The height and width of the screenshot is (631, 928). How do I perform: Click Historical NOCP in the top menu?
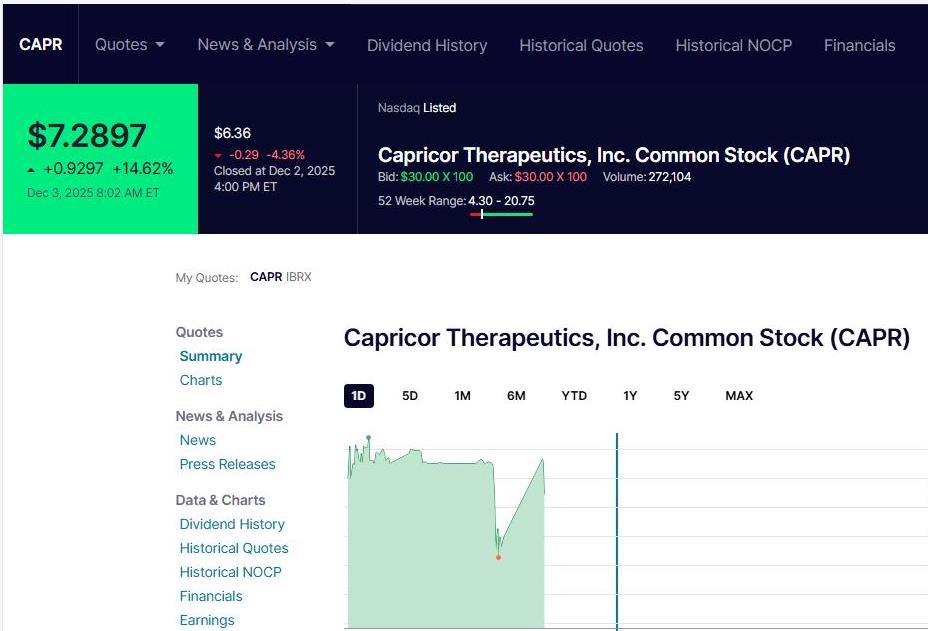[733, 45]
